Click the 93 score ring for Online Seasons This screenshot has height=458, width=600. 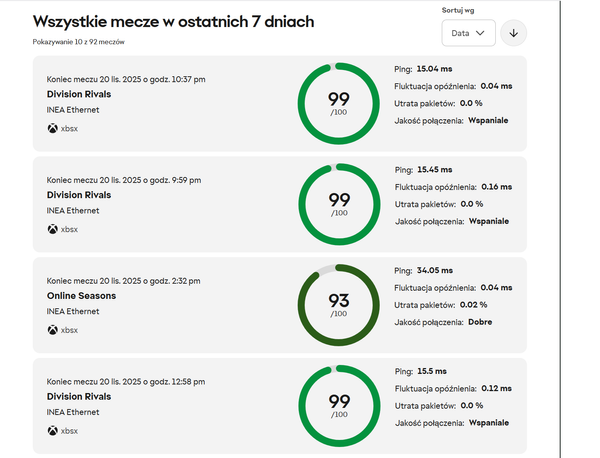(x=339, y=304)
